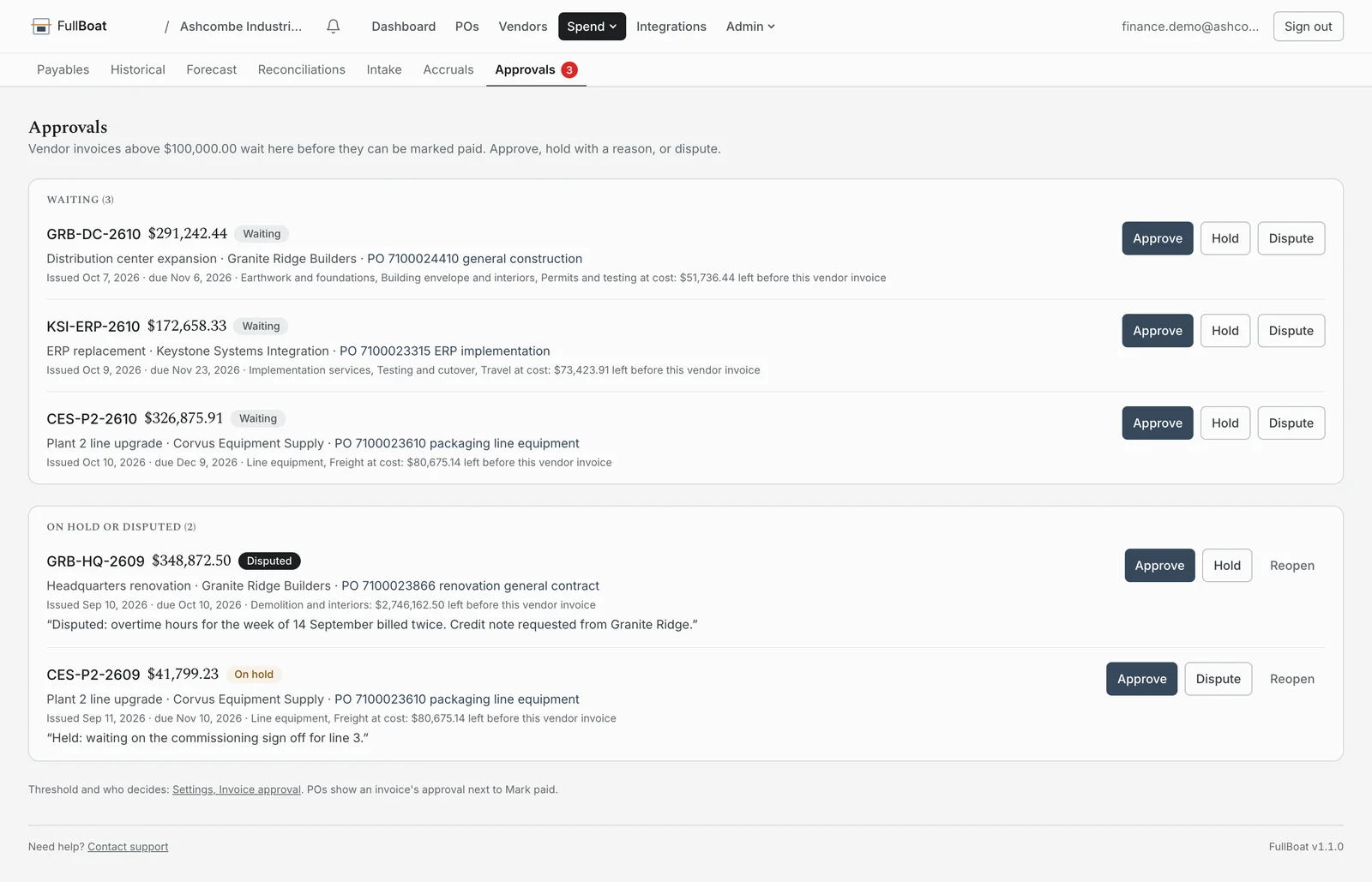
Task: Click the Approvals count badge 3
Action: point(569,70)
